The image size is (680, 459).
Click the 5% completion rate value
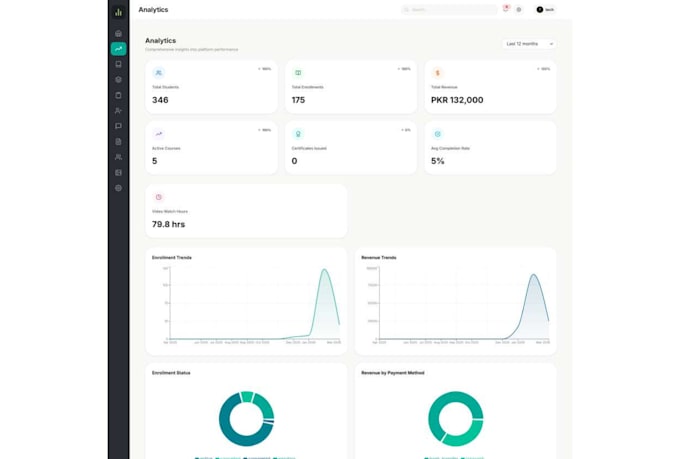point(438,161)
